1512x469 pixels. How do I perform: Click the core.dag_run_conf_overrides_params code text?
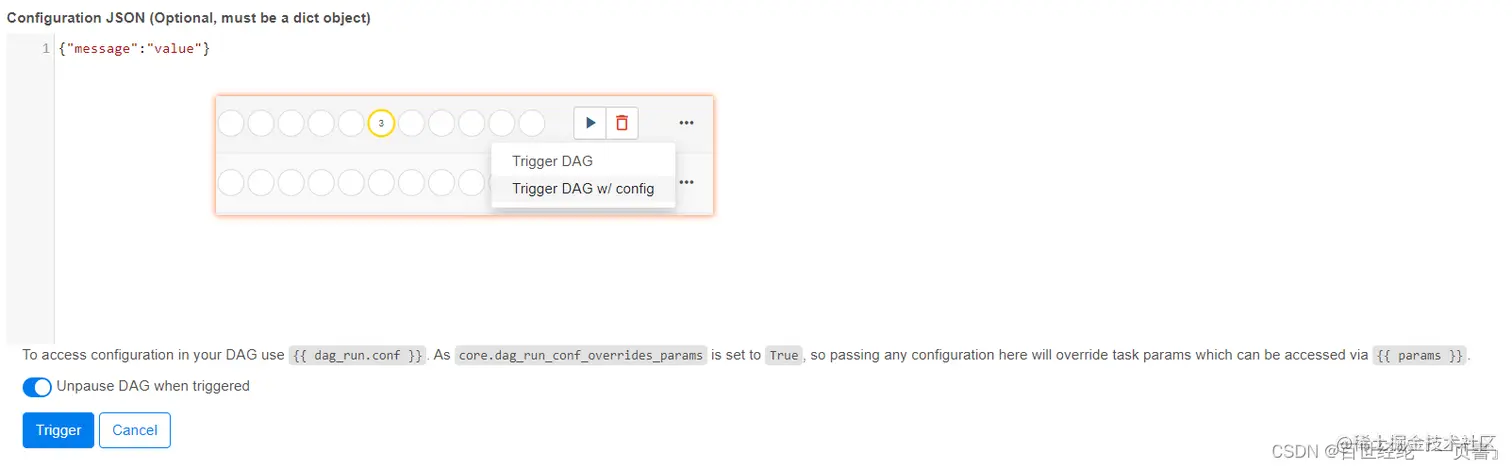click(x=581, y=355)
